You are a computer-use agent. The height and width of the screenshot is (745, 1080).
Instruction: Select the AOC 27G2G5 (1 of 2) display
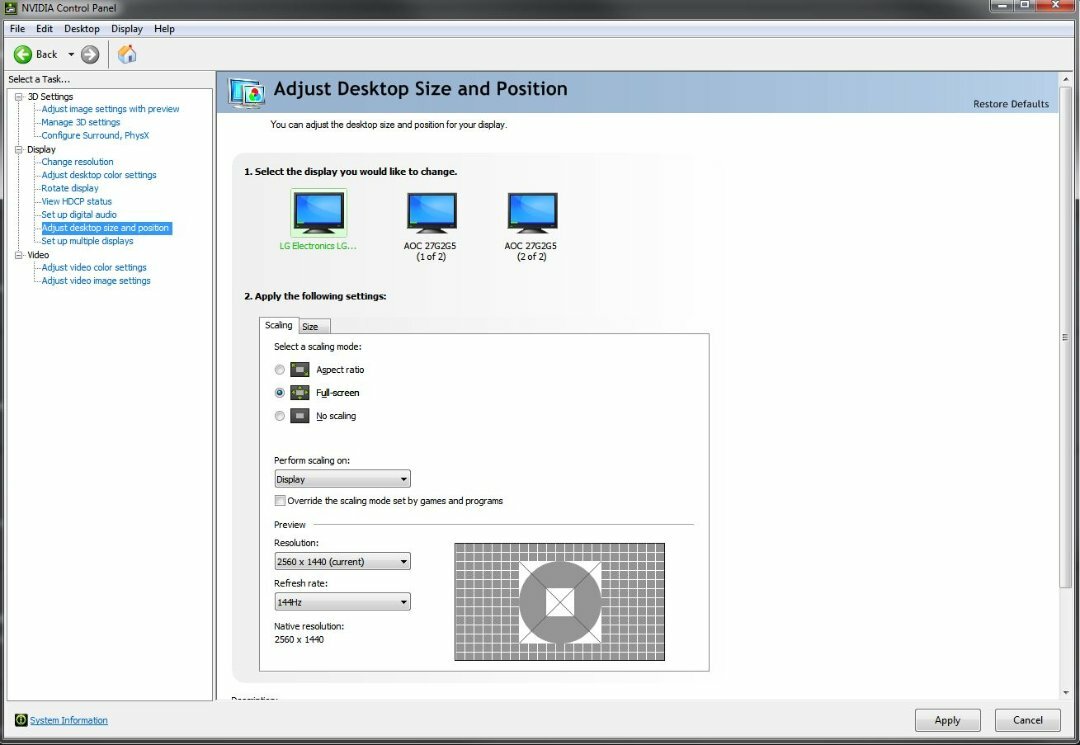tap(431, 211)
